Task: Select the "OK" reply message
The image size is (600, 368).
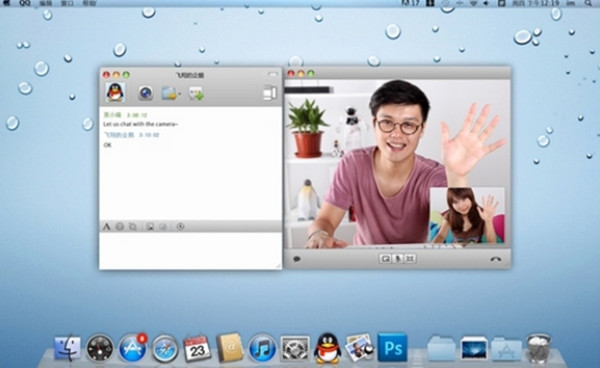Action: [108, 145]
